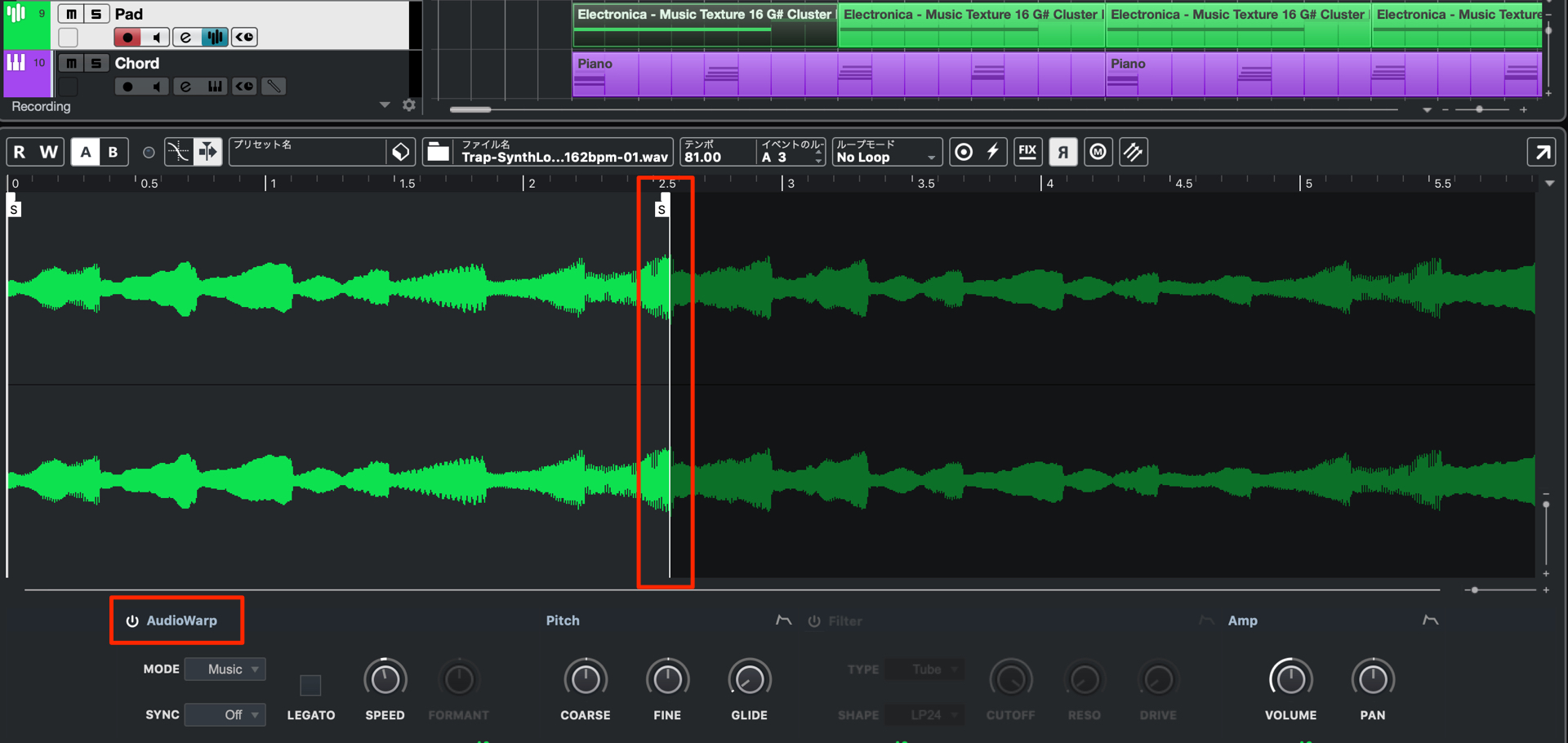The width and height of the screenshot is (1568, 743).
Task: Click the GLIDE knob
Action: [749, 679]
